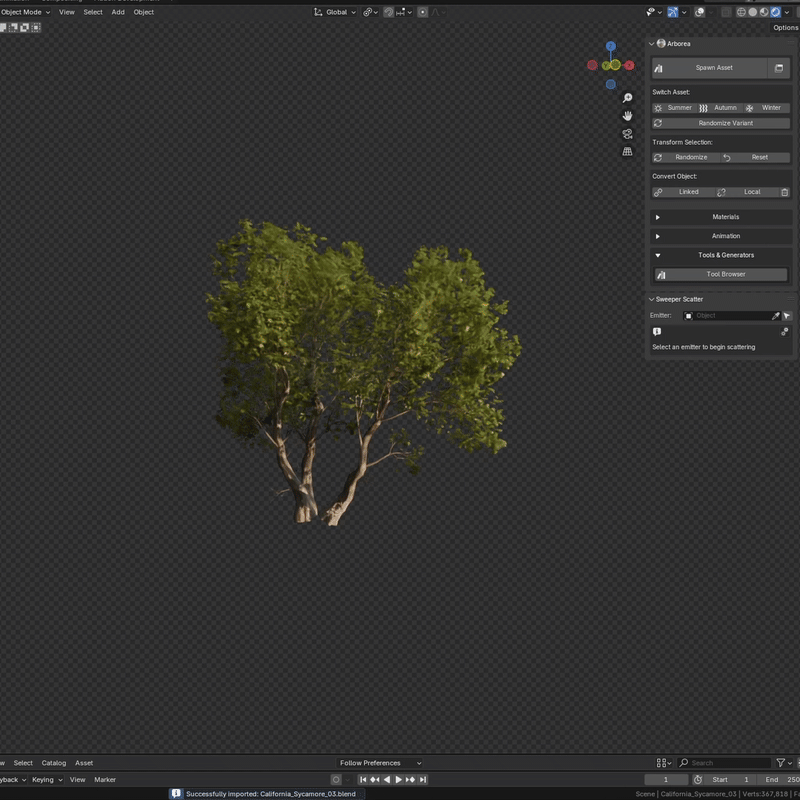This screenshot has height=800, width=800.
Task: Click red X axis on navigation gizmo
Action: point(629,65)
